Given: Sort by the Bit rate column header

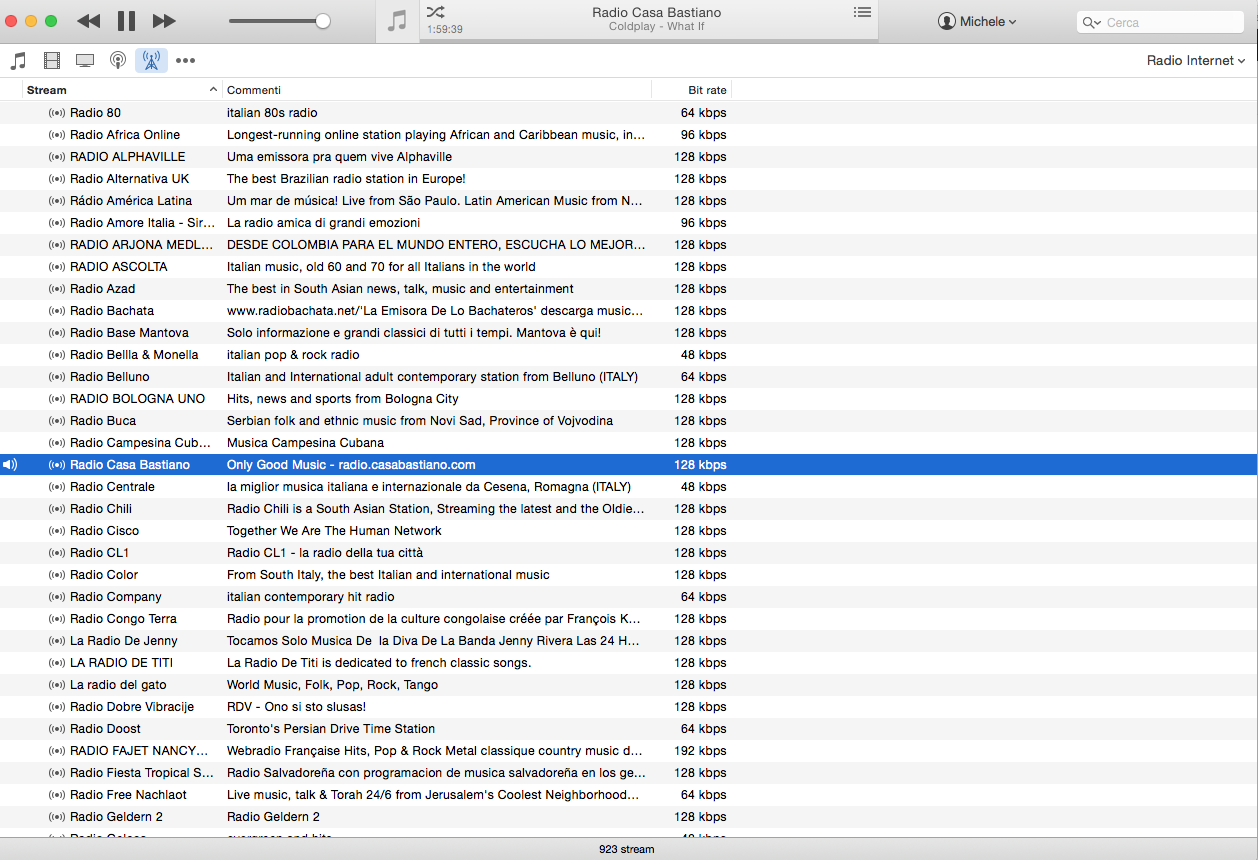Looking at the screenshot, I should tap(691, 90).
